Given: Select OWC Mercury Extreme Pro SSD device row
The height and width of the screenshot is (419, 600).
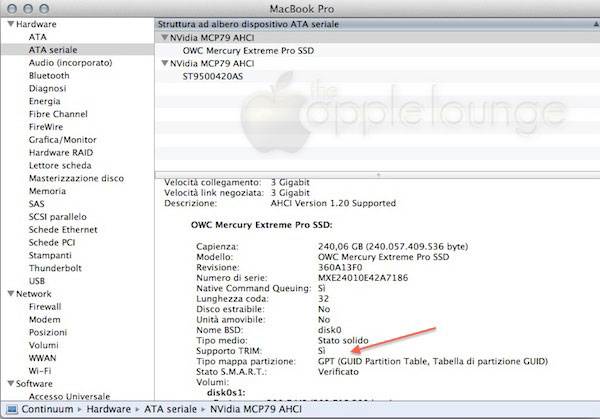Looking at the screenshot, I should point(377,51).
